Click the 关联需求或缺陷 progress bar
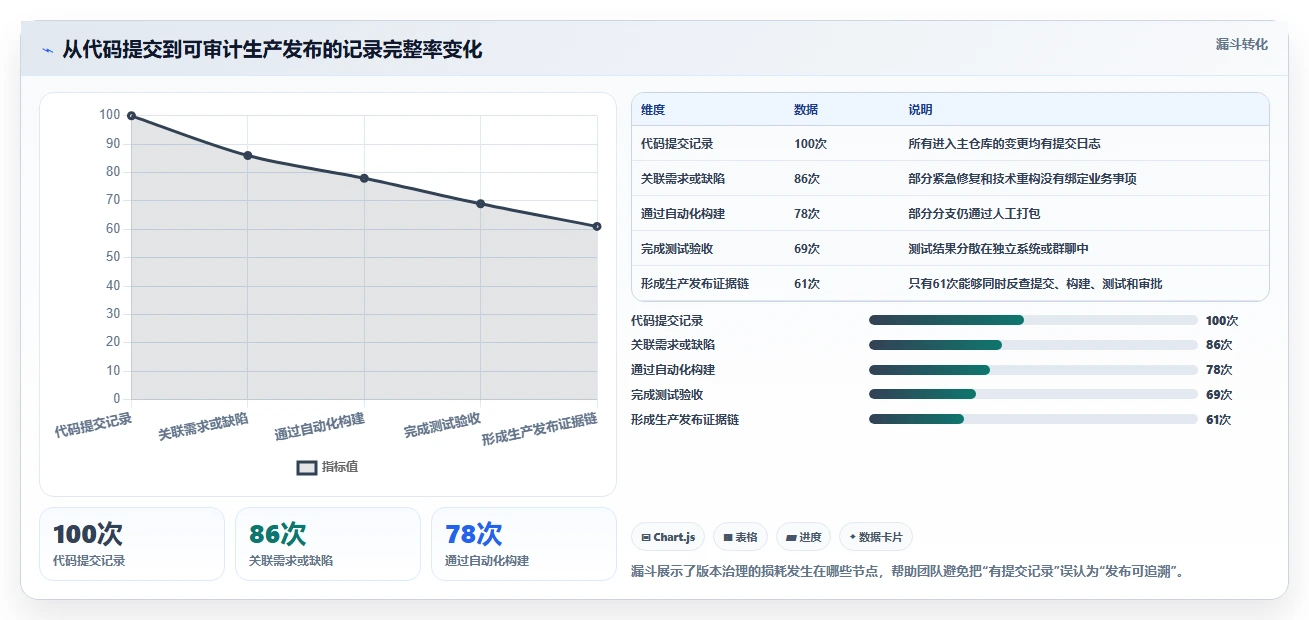1309x620 pixels. (x=1033, y=345)
